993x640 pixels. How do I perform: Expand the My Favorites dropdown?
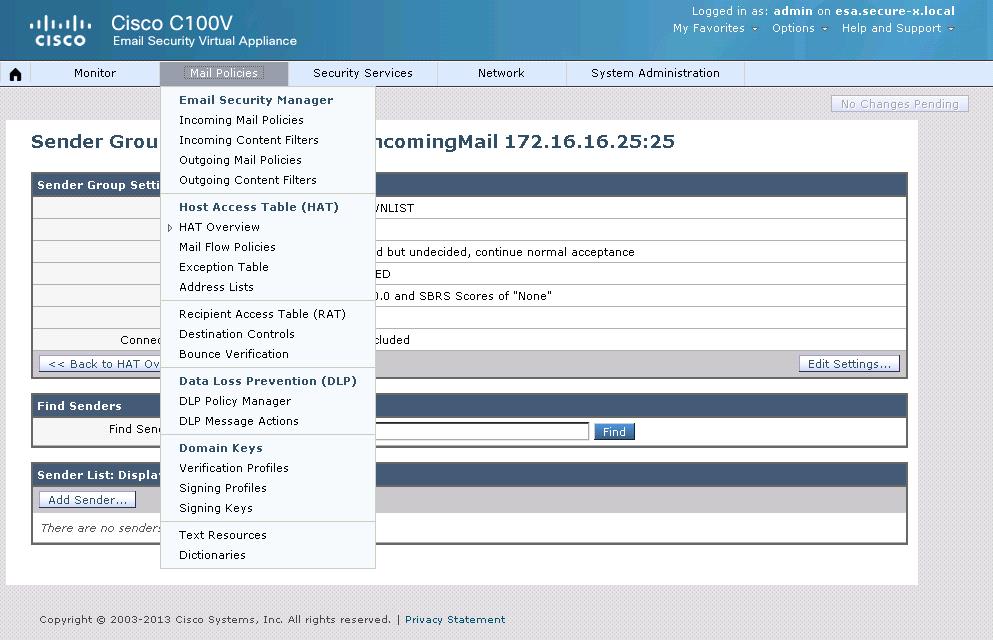tap(715, 28)
